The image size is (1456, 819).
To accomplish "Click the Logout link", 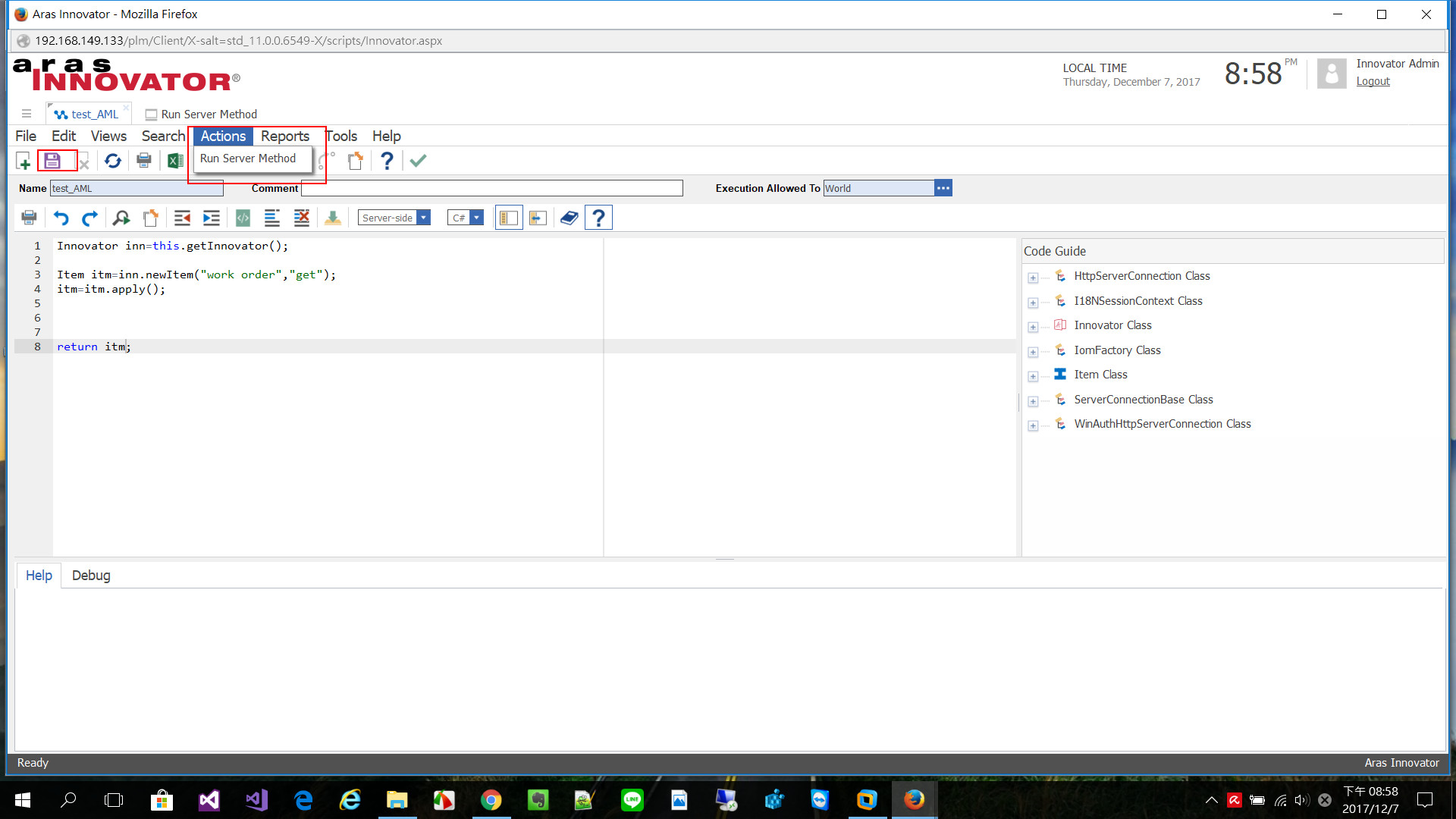I will (1373, 81).
